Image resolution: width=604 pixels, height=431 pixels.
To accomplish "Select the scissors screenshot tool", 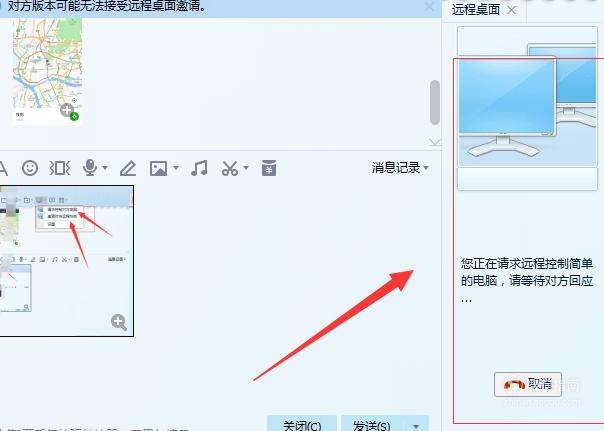I will [230, 168].
